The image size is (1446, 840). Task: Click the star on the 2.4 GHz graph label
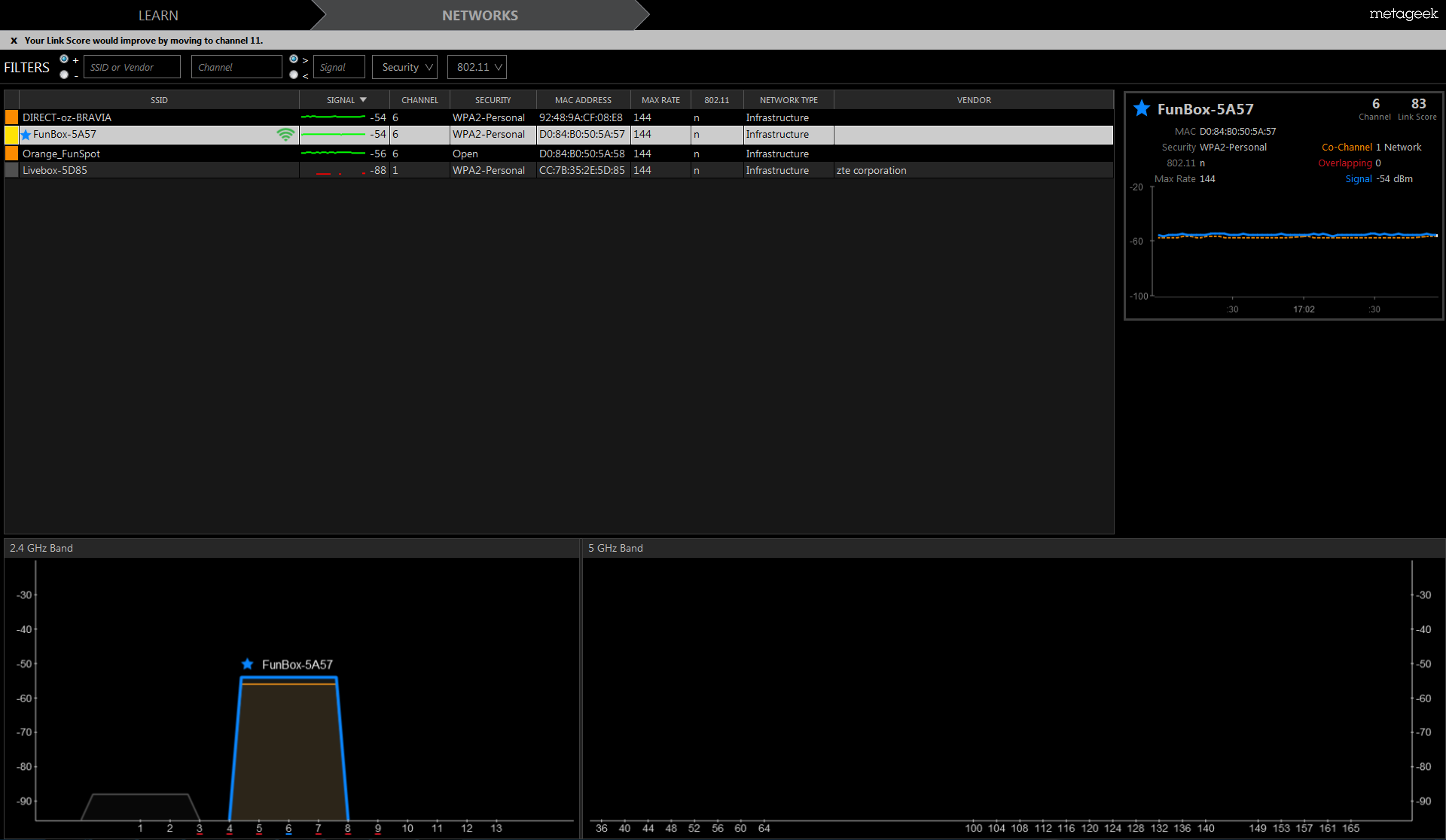point(247,664)
